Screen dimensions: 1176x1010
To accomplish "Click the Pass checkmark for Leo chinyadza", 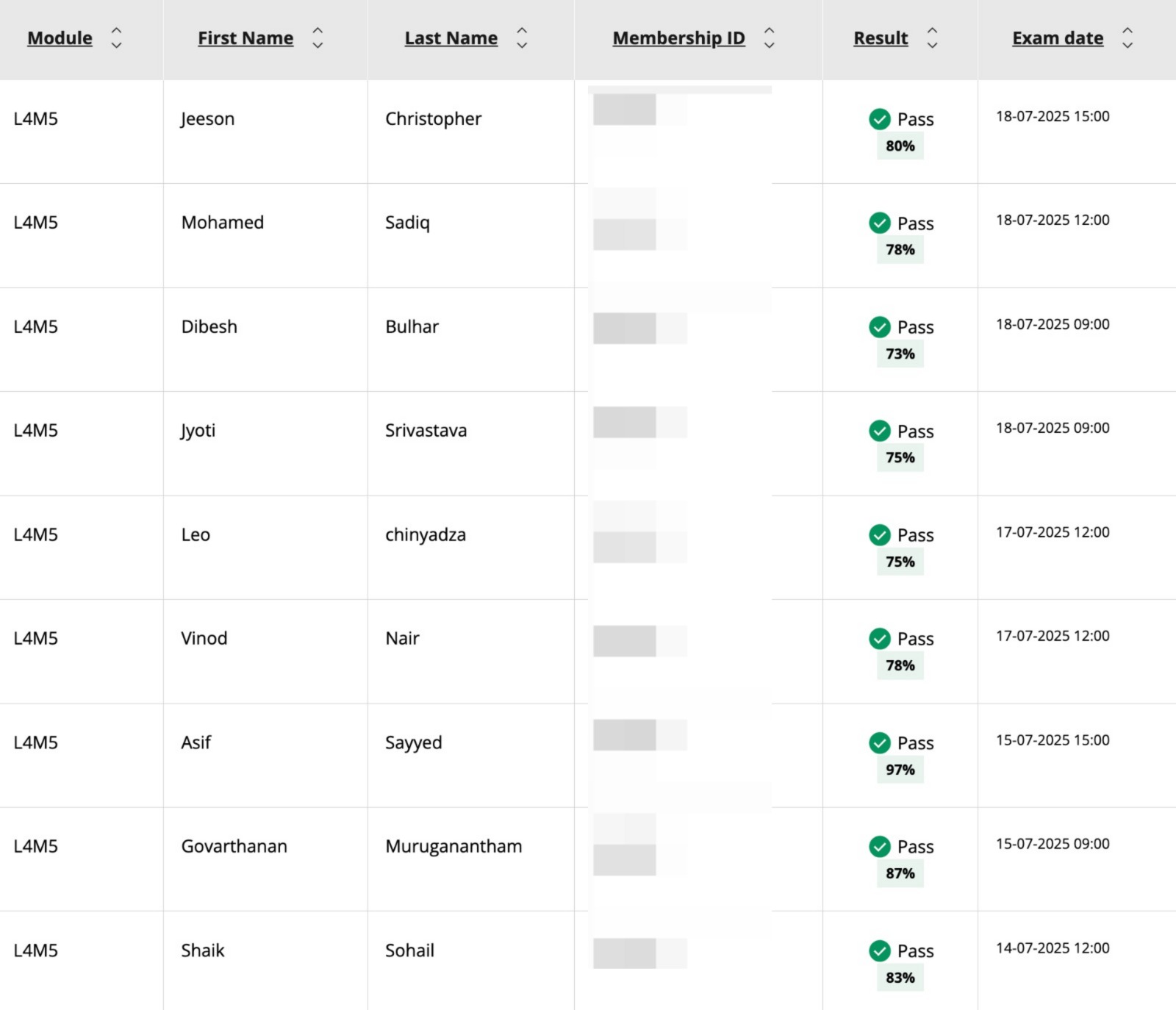I will pyautogui.click(x=879, y=535).
